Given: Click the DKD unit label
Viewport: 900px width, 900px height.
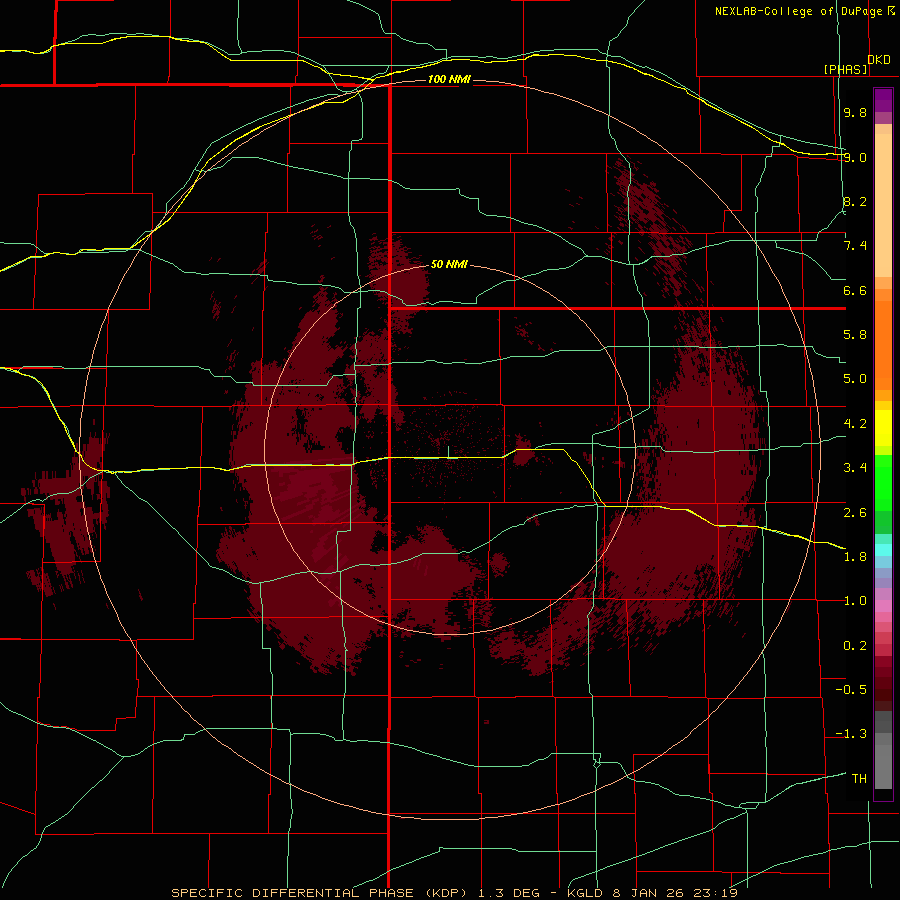Looking at the screenshot, I should (879, 60).
